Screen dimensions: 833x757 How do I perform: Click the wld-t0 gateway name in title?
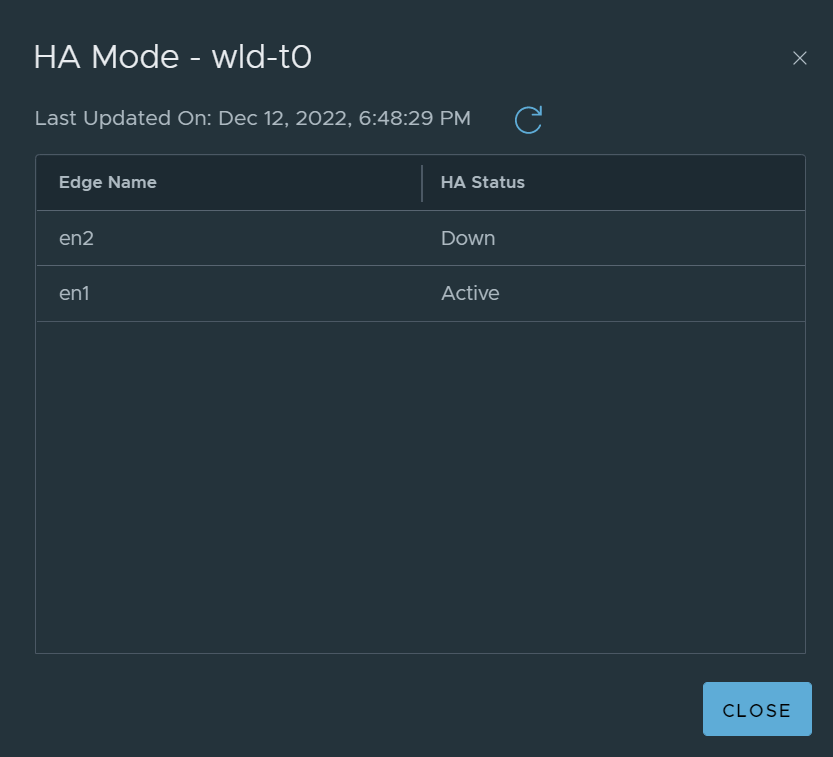pos(261,57)
